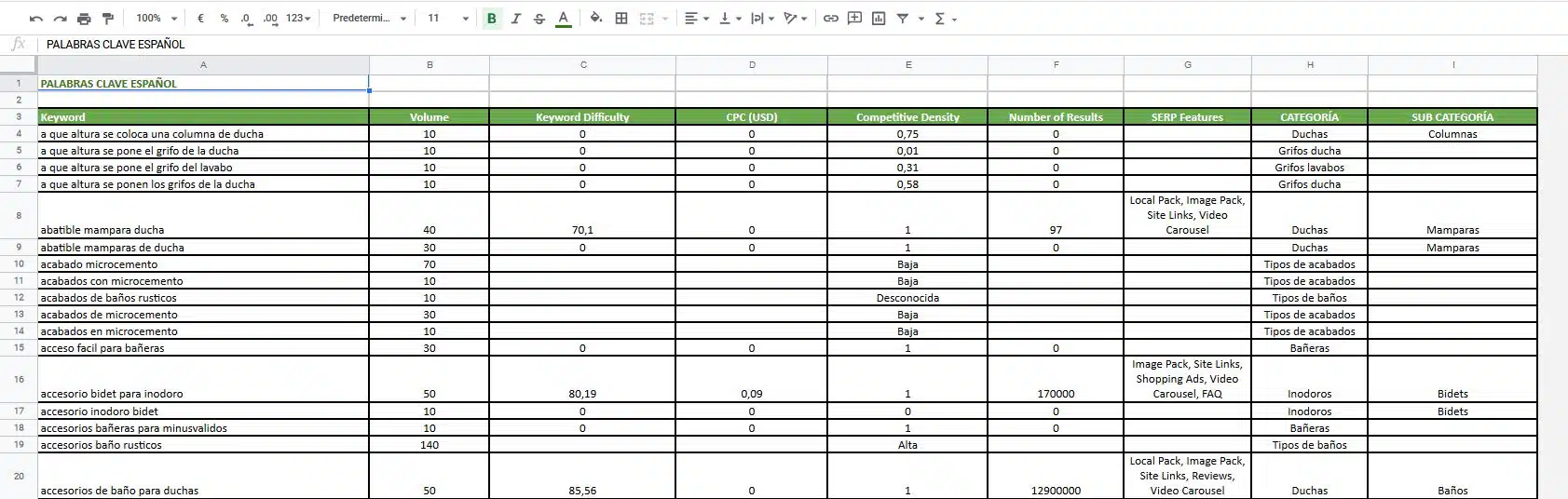This screenshot has width=1568, height=499.
Task: Select cell 'accesorio bidet para inodoro'
Action: 203,379
